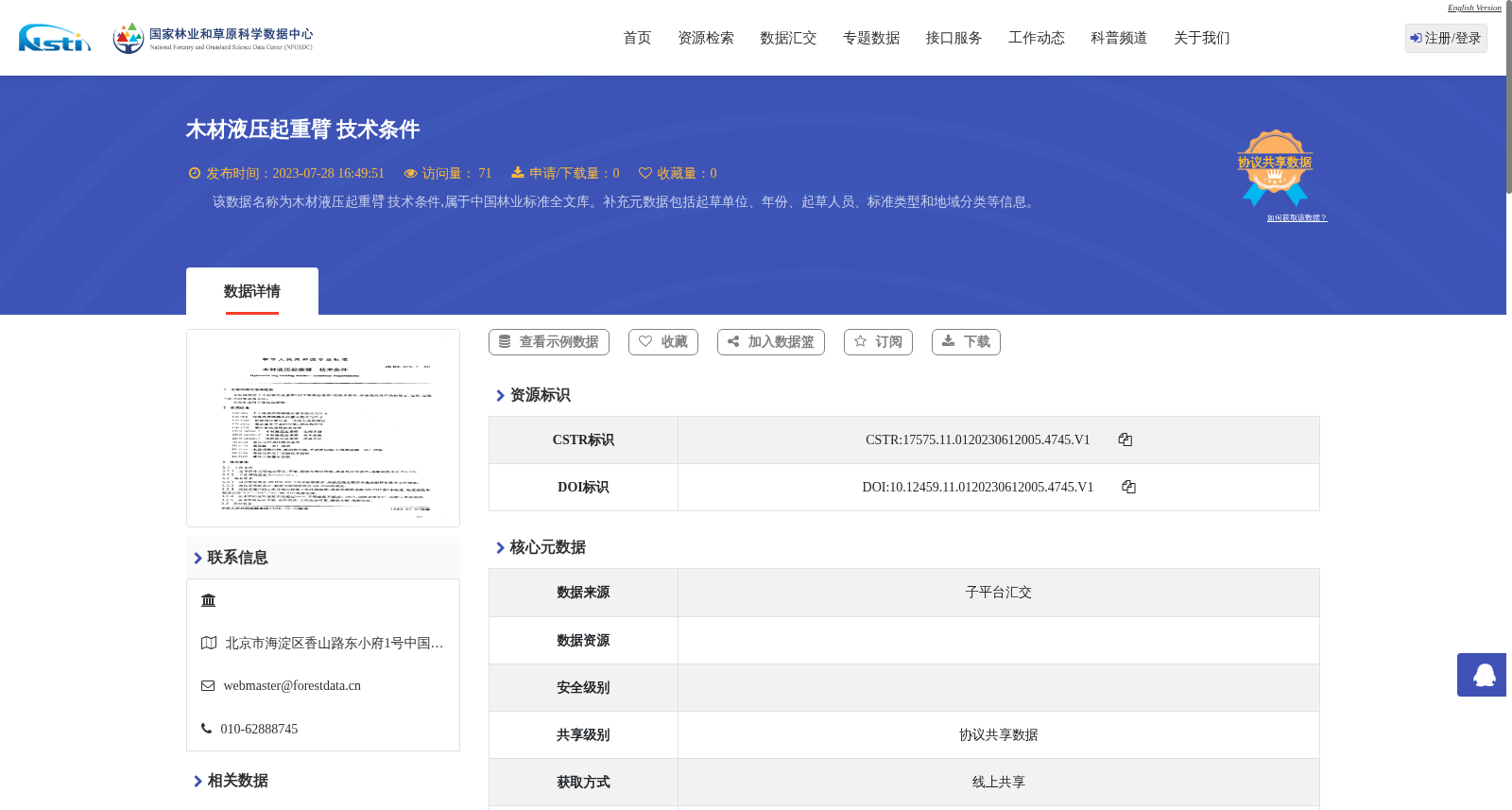
Task: Click the phone icon beside 010-62888745
Action: pyautogui.click(x=206, y=729)
